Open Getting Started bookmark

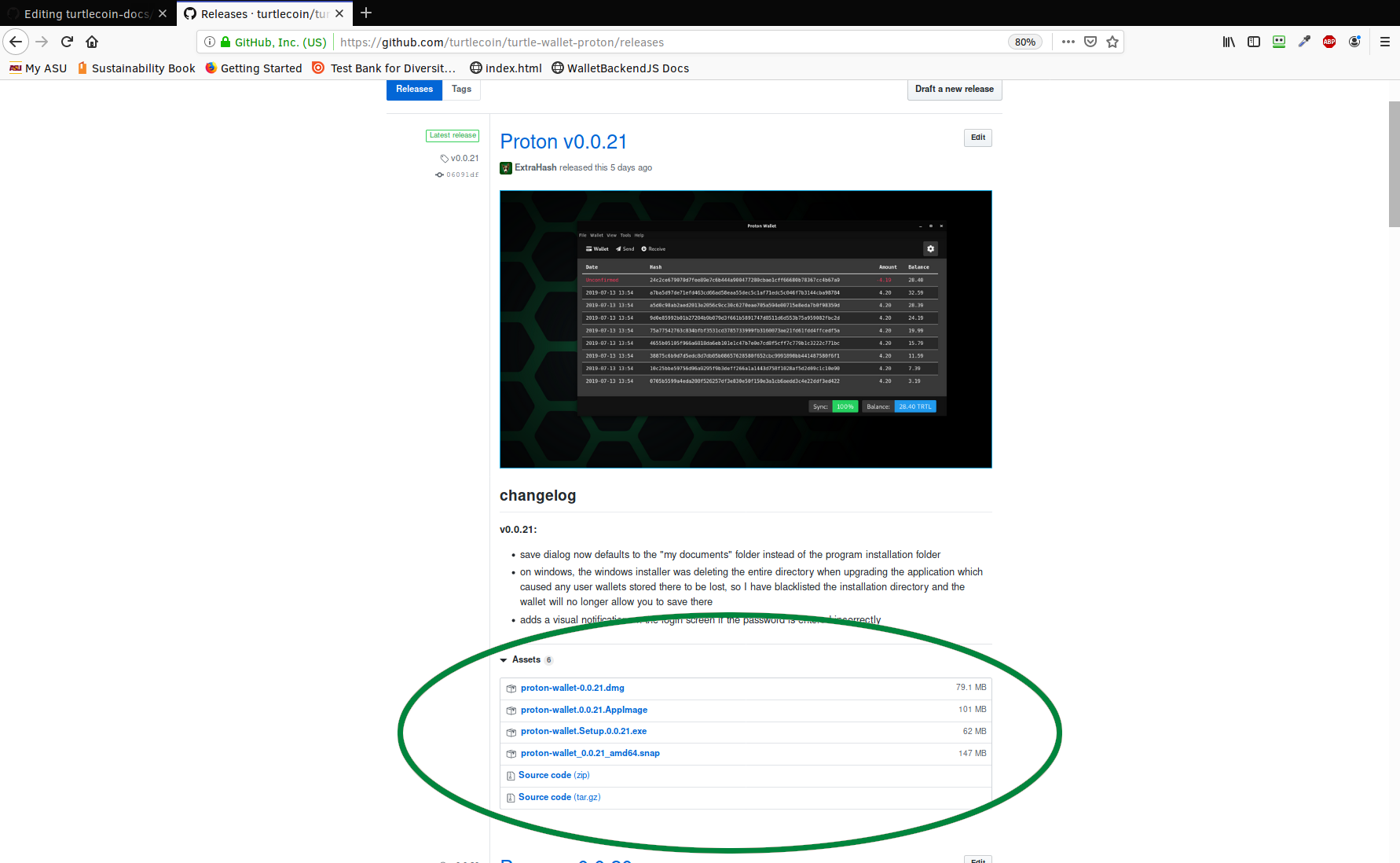tap(254, 68)
